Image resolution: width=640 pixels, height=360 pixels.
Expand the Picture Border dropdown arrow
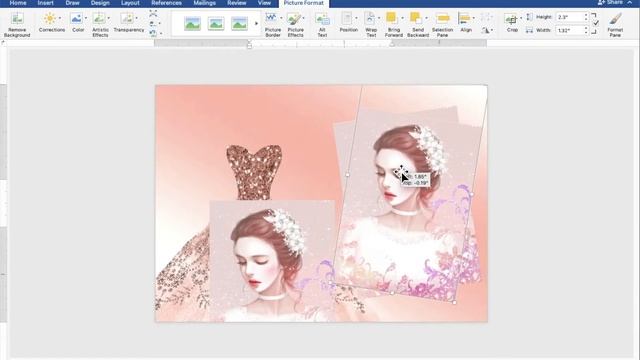tap(281, 18)
